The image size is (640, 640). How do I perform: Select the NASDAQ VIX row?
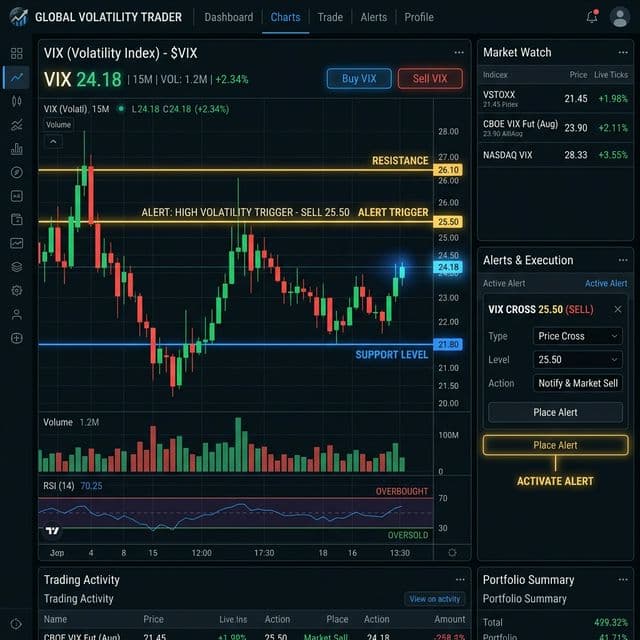[x=555, y=155]
